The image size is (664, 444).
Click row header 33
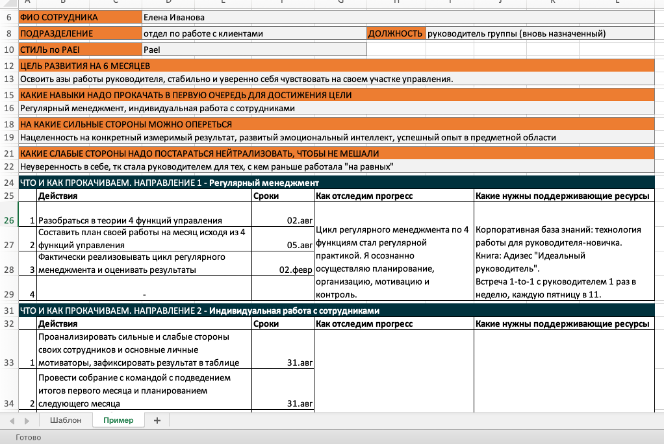[x=9, y=350]
